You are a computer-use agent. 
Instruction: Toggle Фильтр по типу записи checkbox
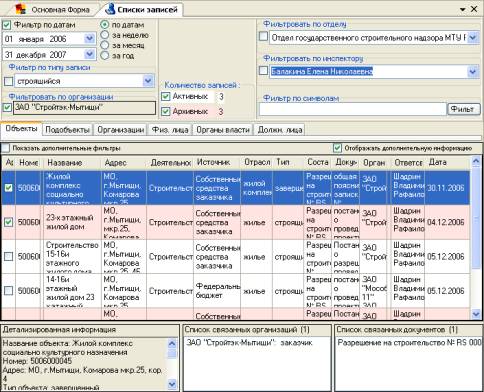(9, 81)
